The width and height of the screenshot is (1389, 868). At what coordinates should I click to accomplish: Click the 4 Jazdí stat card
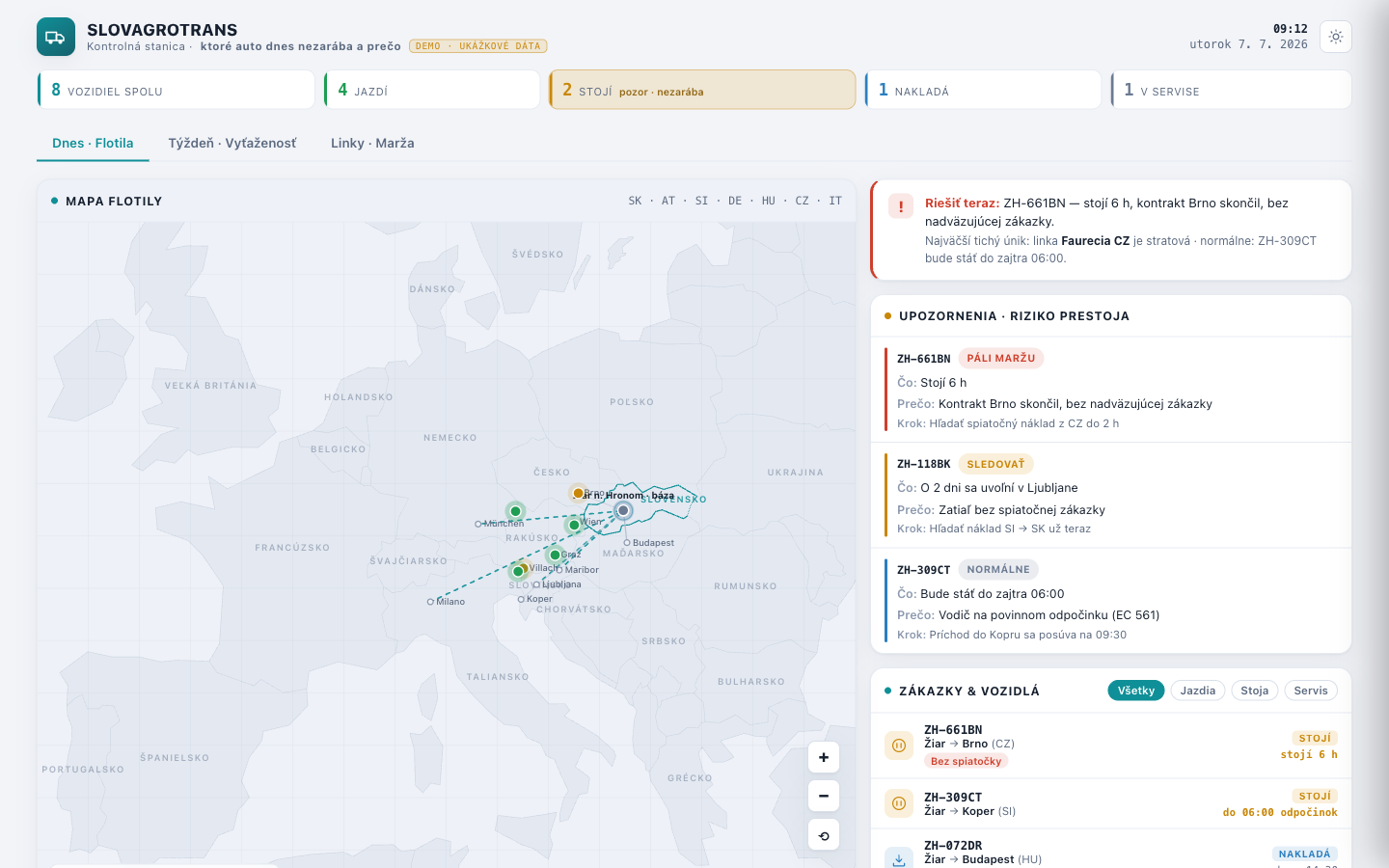[432, 90]
